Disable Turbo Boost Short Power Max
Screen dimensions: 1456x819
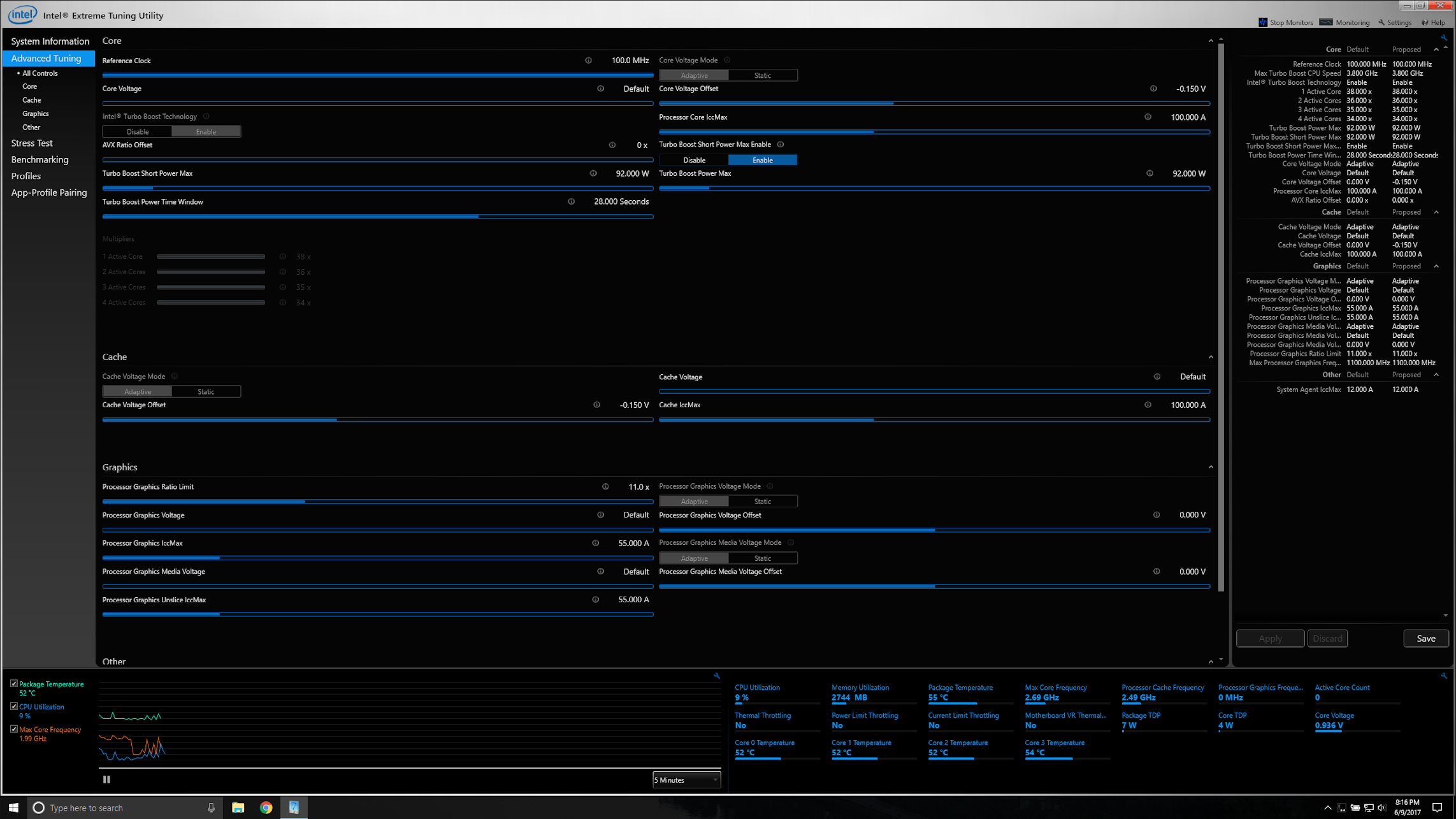coord(694,160)
